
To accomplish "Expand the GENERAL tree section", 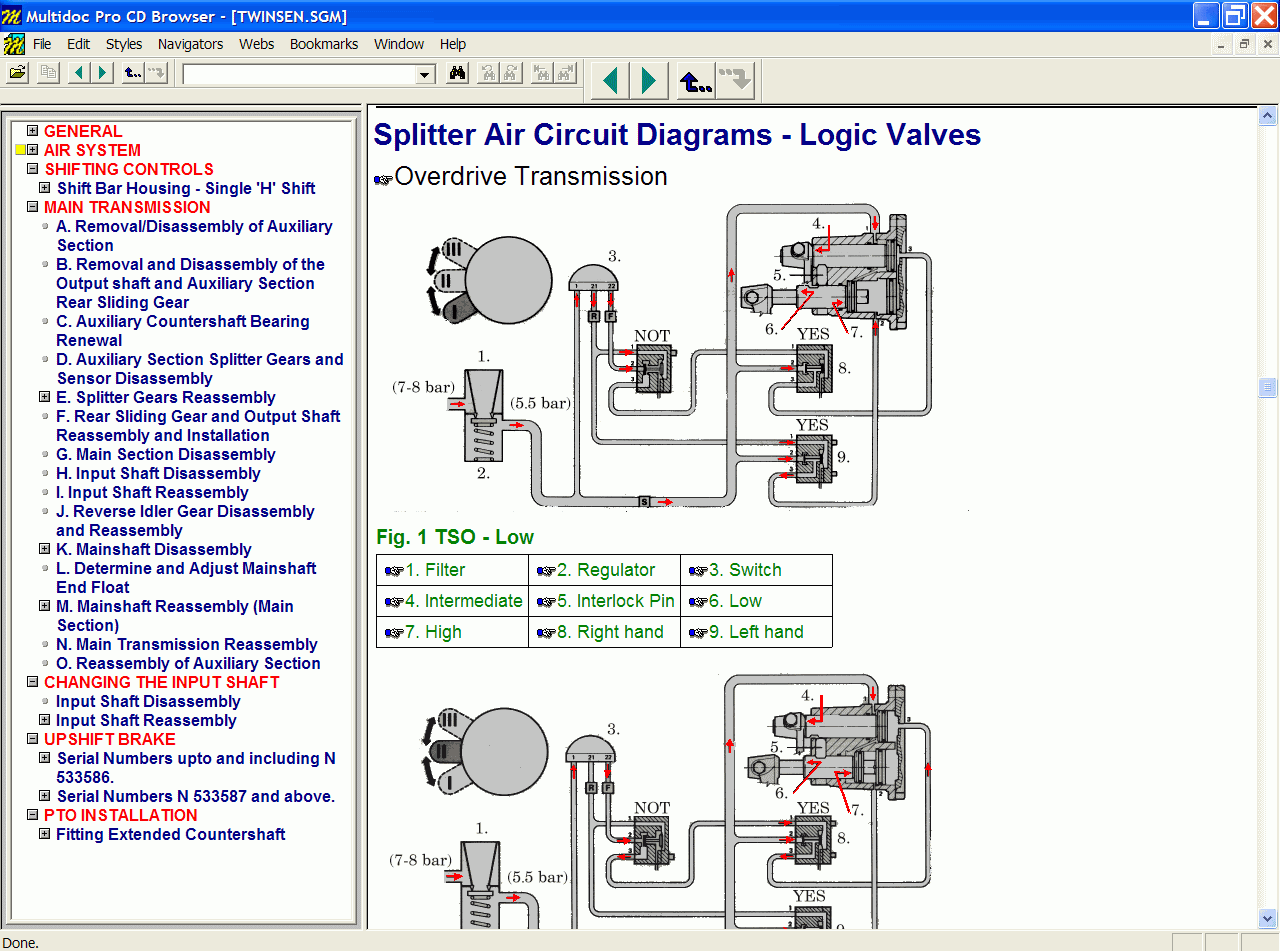I will coord(33,131).
